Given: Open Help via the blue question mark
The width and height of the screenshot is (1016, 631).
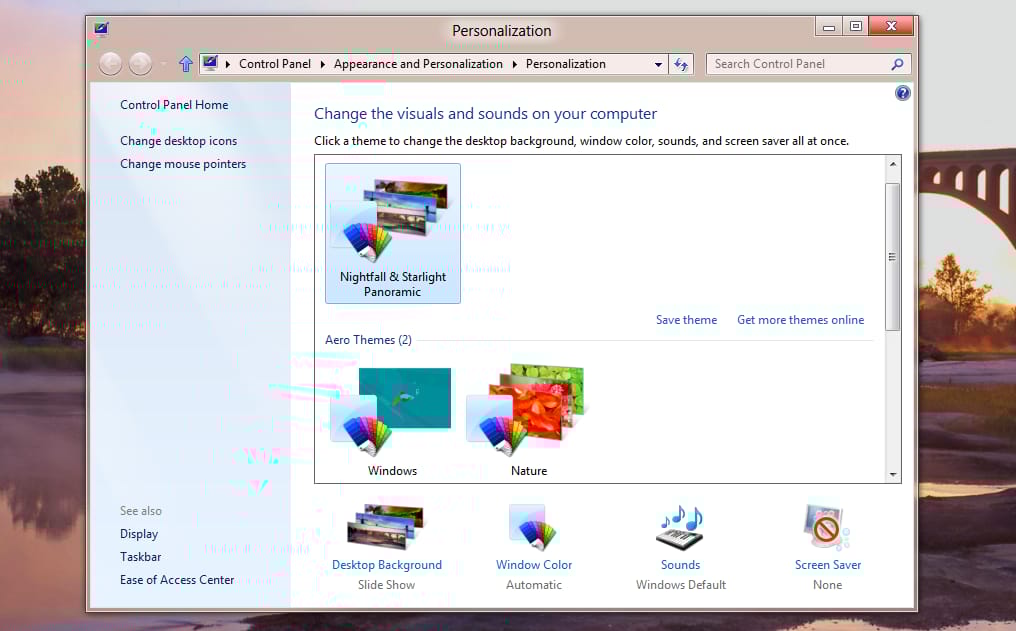Looking at the screenshot, I should point(903,93).
